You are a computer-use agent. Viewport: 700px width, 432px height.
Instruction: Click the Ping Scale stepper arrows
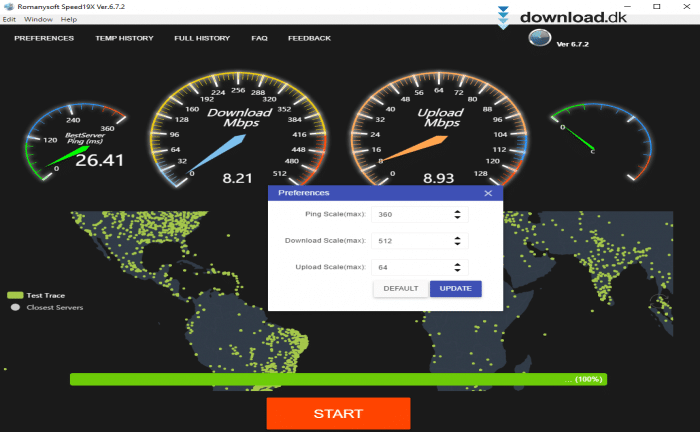pos(457,214)
